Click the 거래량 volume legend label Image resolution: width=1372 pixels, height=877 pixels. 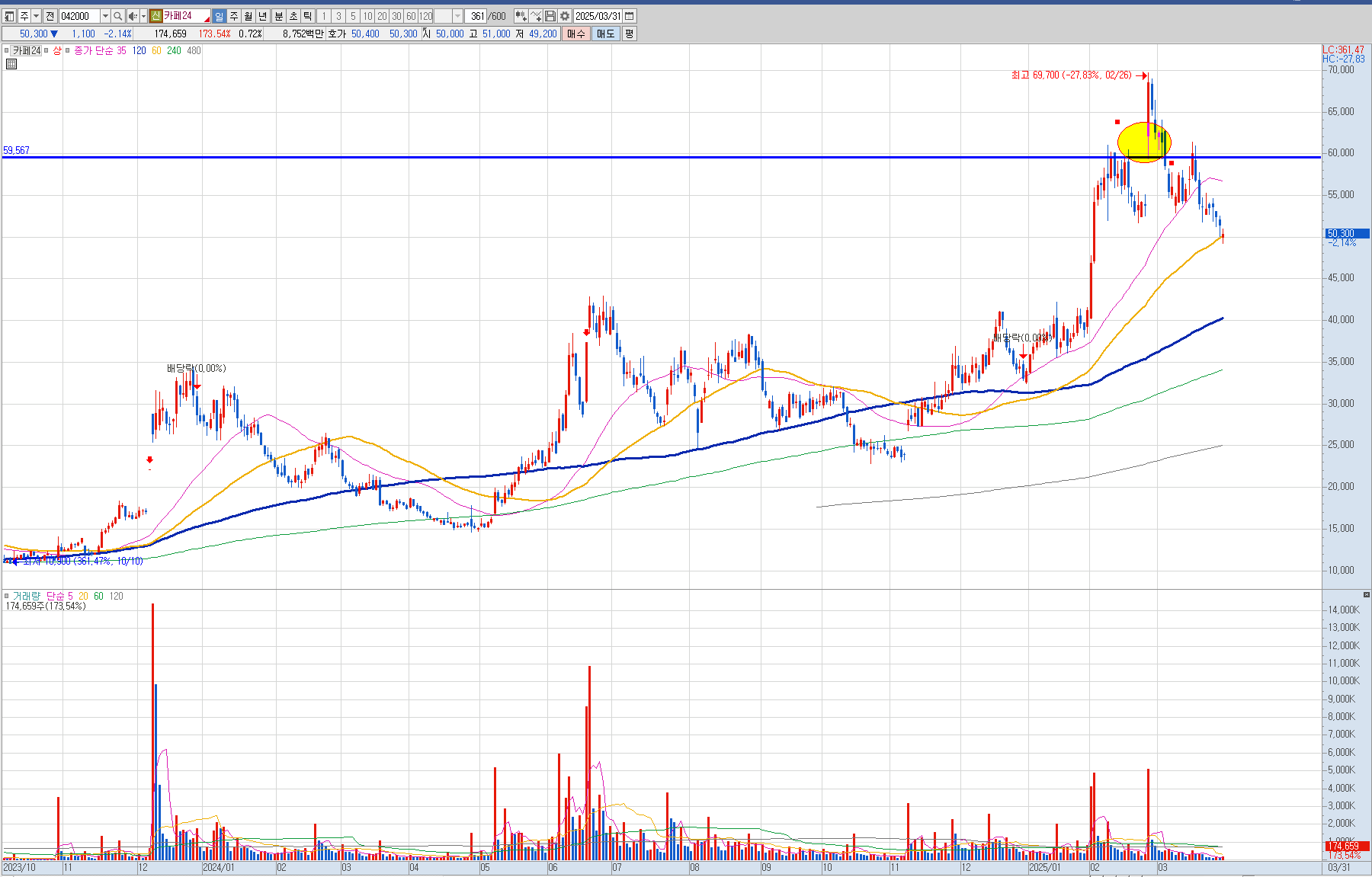point(26,596)
